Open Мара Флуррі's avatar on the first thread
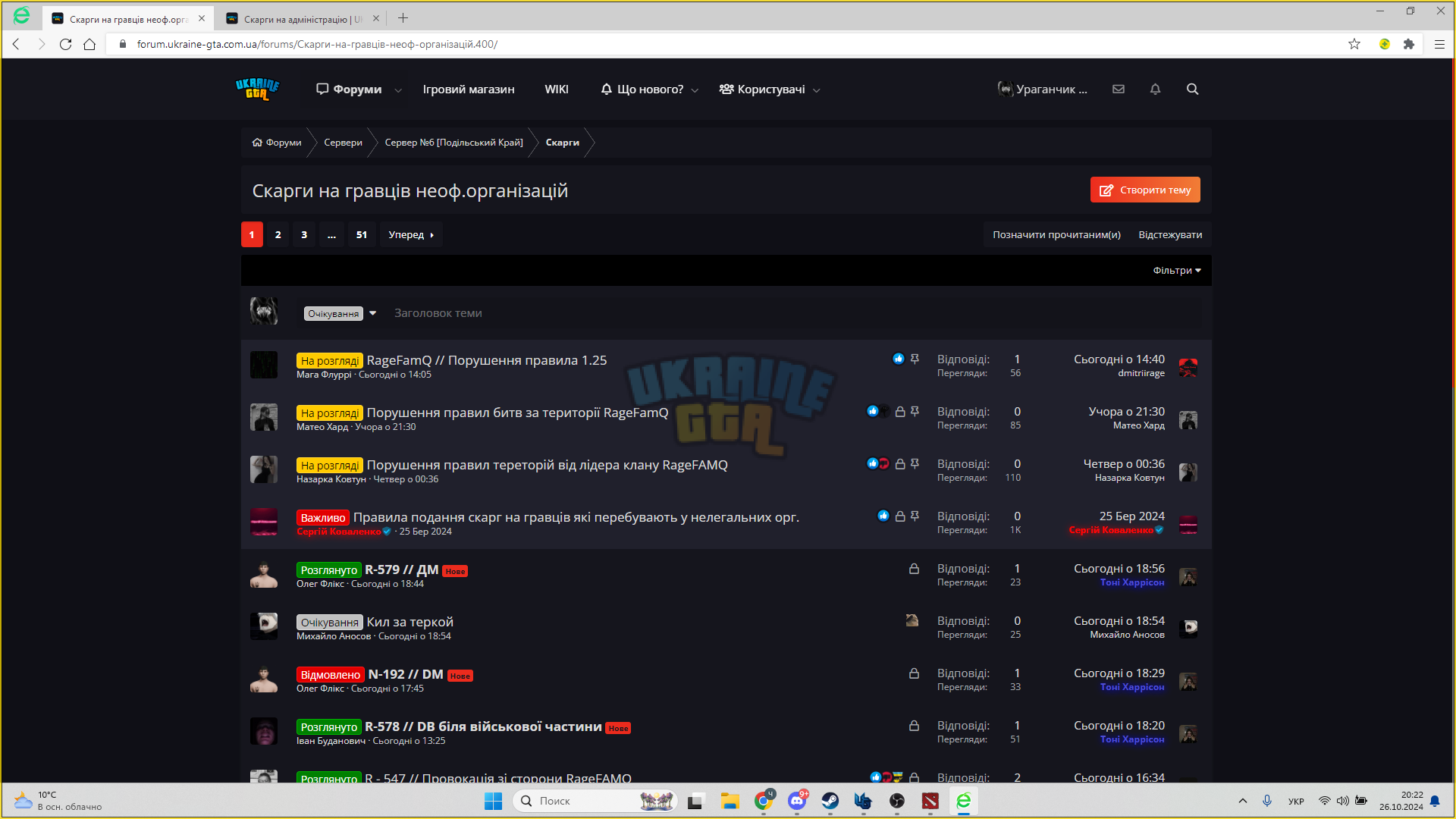Viewport: 1456px width, 819px height. [x=264, y=365]
